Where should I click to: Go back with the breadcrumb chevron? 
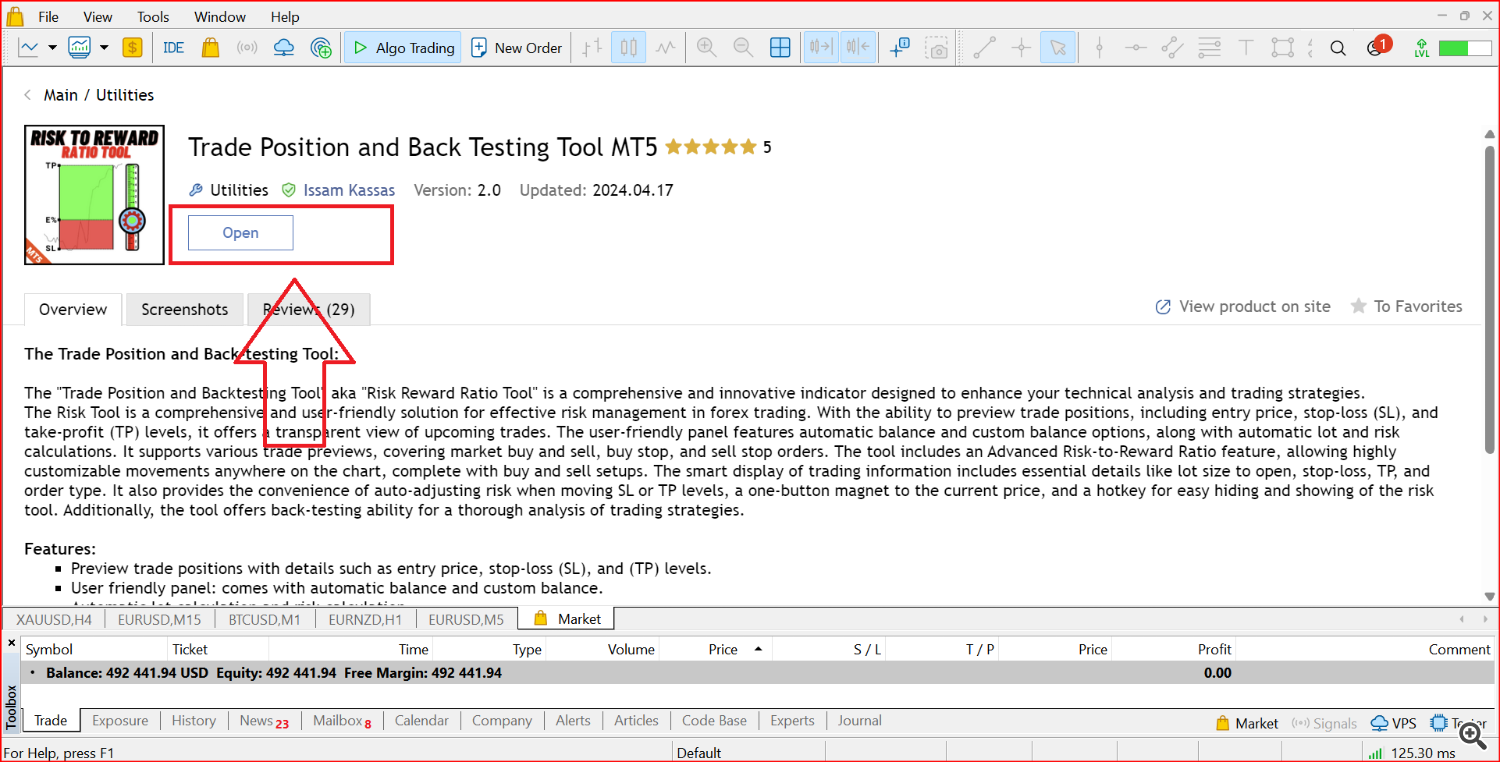click(x=27, y=95)
